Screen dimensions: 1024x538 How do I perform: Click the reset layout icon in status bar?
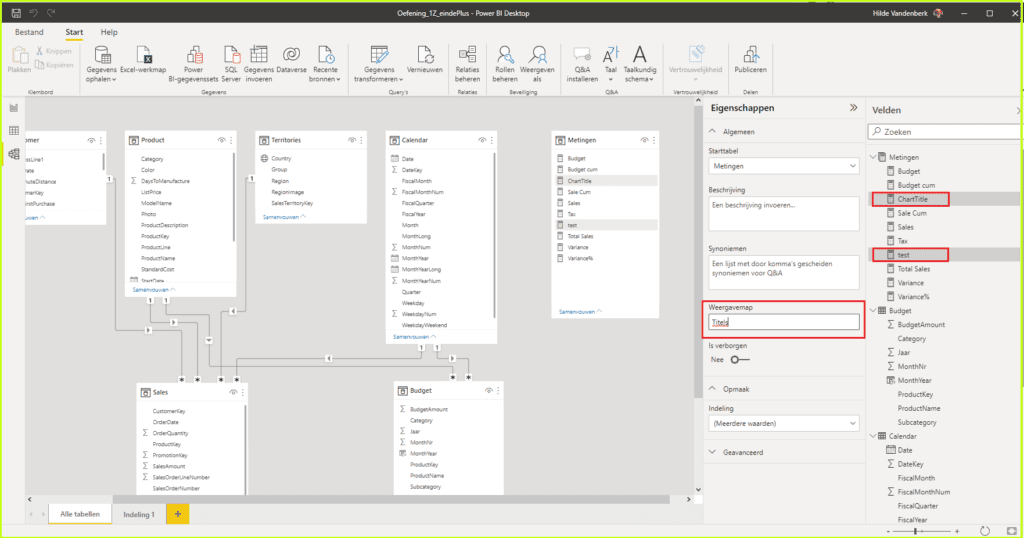point(985,531)
